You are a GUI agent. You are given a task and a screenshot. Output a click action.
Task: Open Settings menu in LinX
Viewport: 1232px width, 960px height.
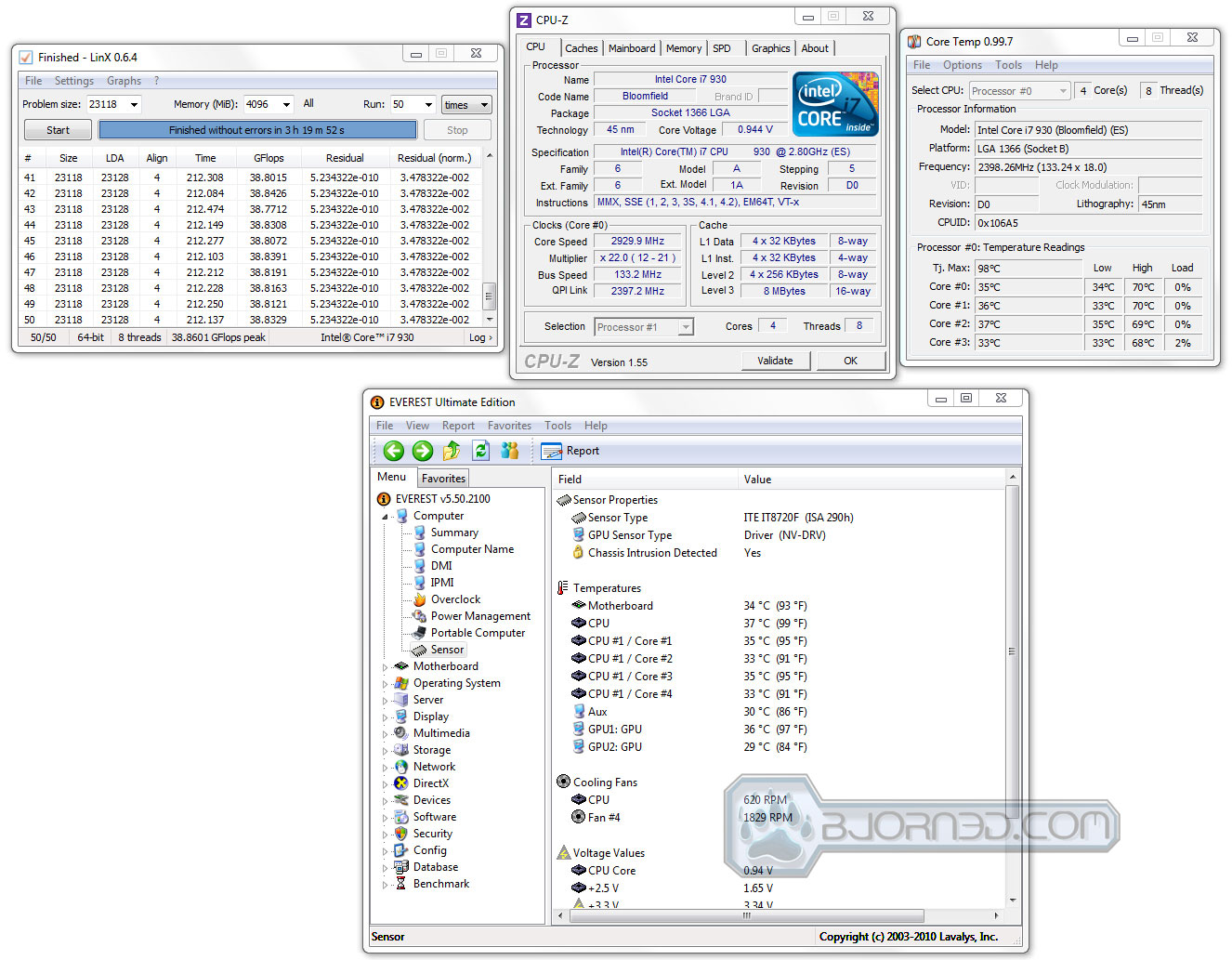click(74, 81)
